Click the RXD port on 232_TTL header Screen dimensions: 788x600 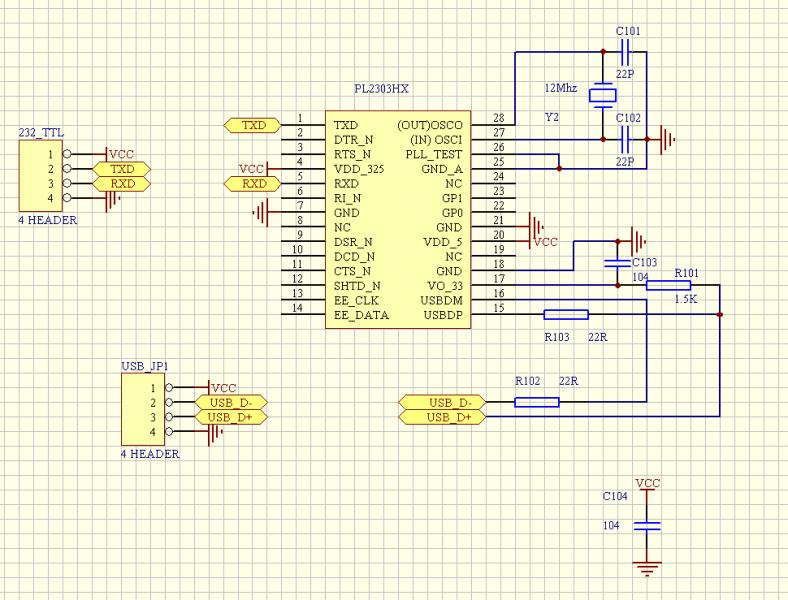tap(121, 184)
